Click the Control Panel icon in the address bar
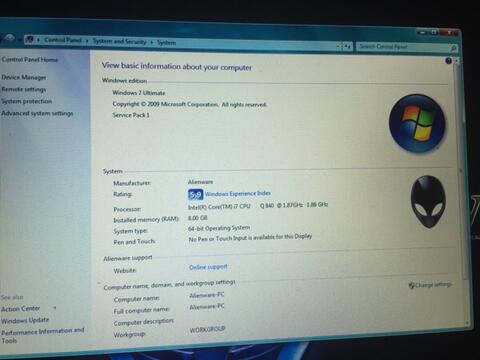The image size is (480, 360). coord(29,40)
